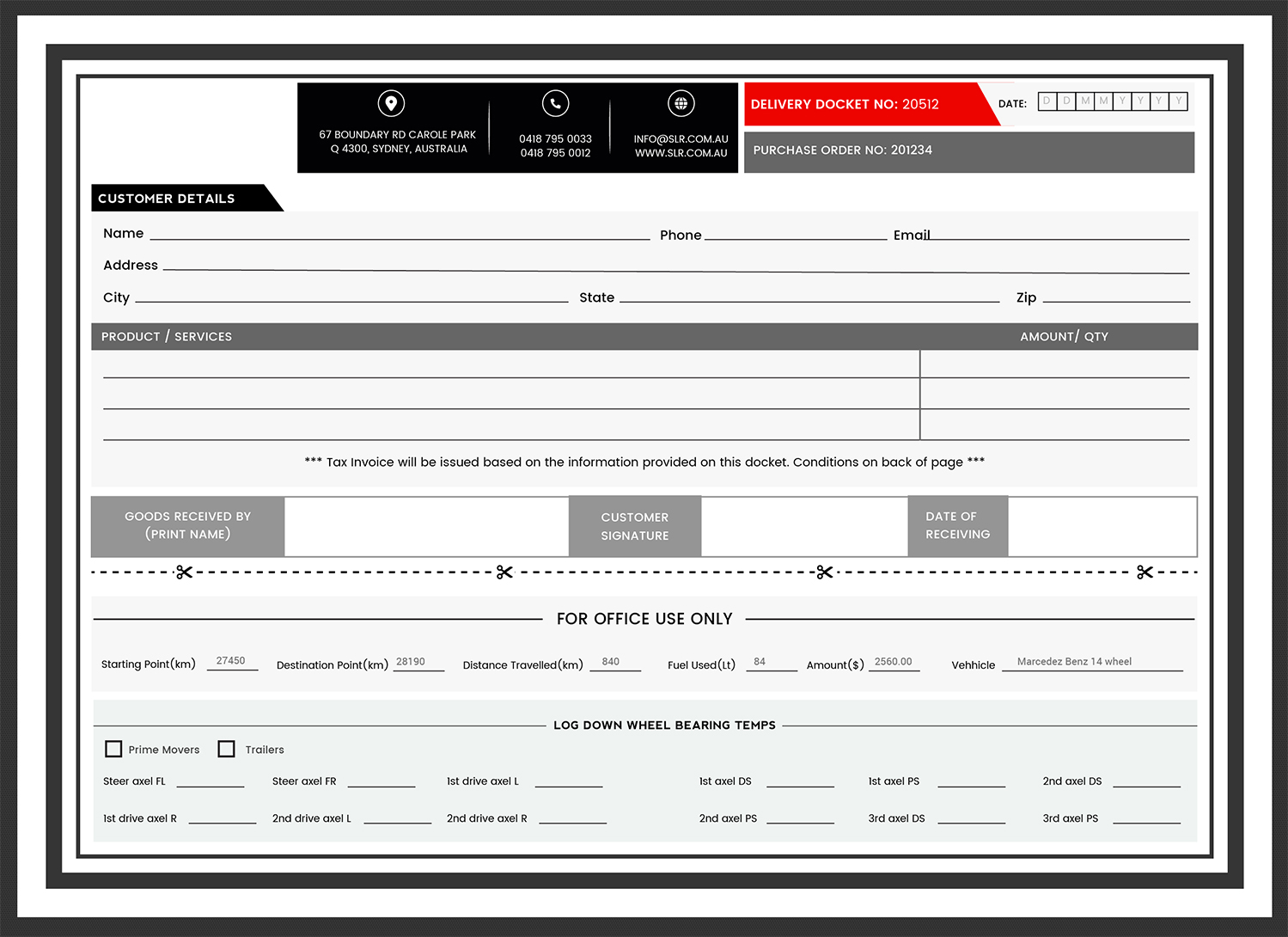Image resolution: width=1288 pixels, height=937 pixels.
Task: Click the phone icon in the black header
Action: tap(555, 103)
